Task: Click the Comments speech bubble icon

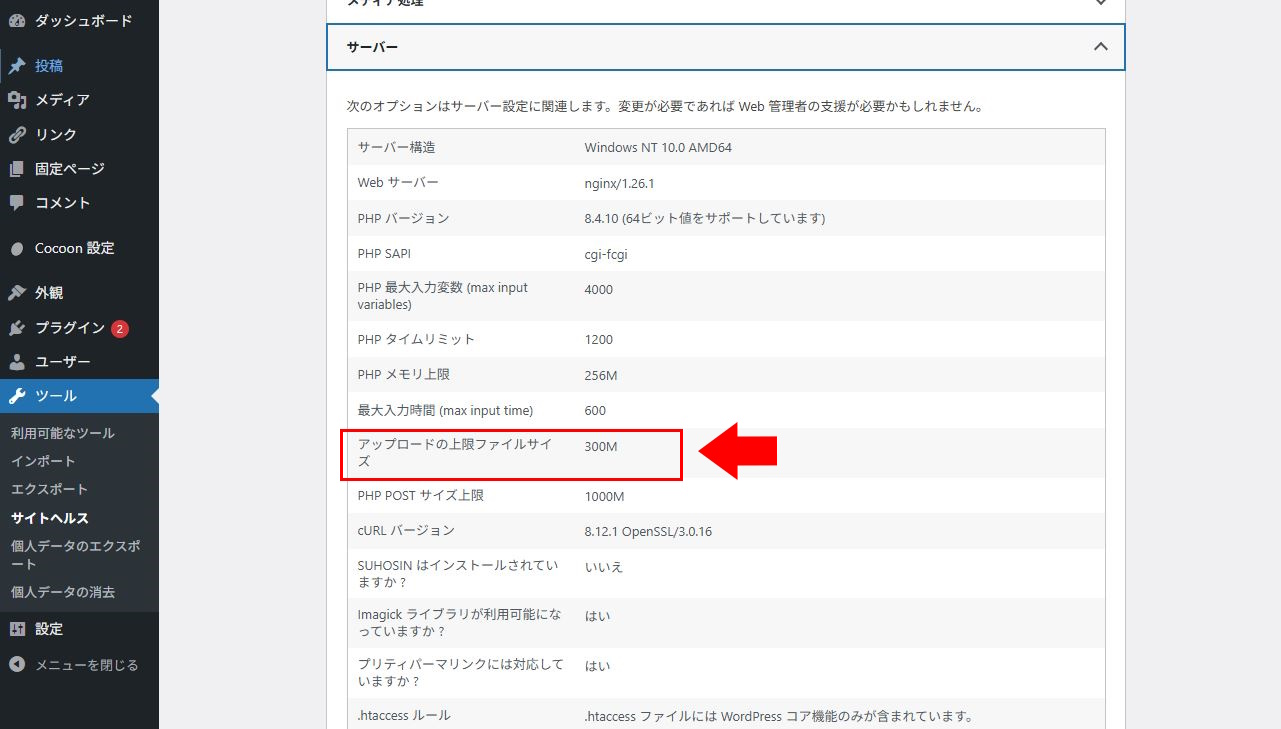Action: click(17, 203)
